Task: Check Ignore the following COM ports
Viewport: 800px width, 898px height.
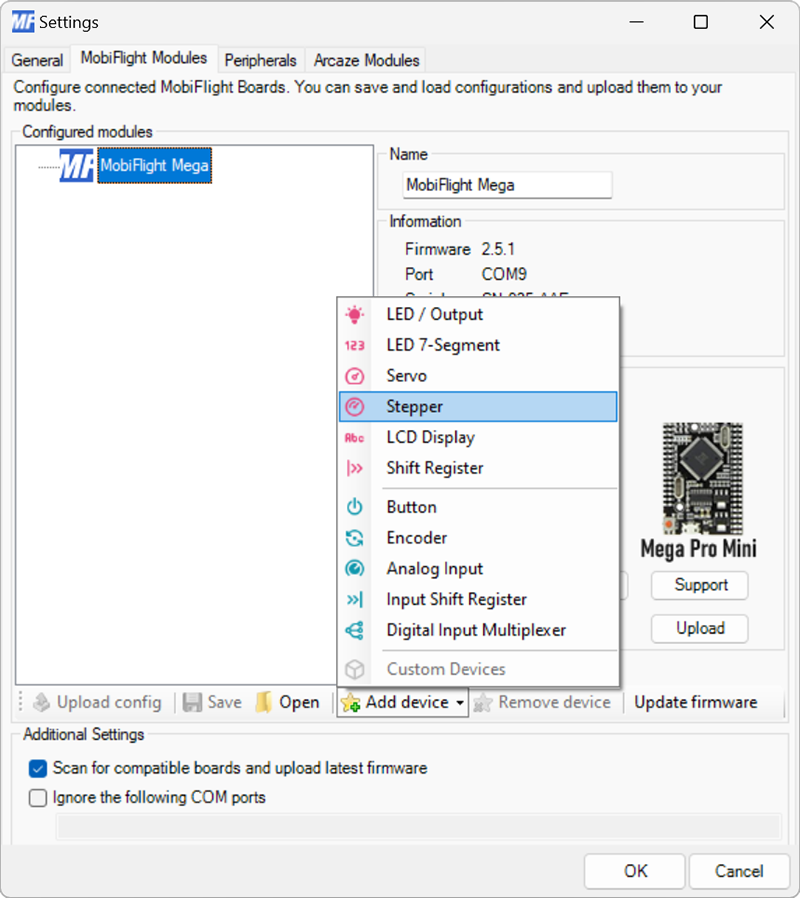Action: click(x=37, y=798)
